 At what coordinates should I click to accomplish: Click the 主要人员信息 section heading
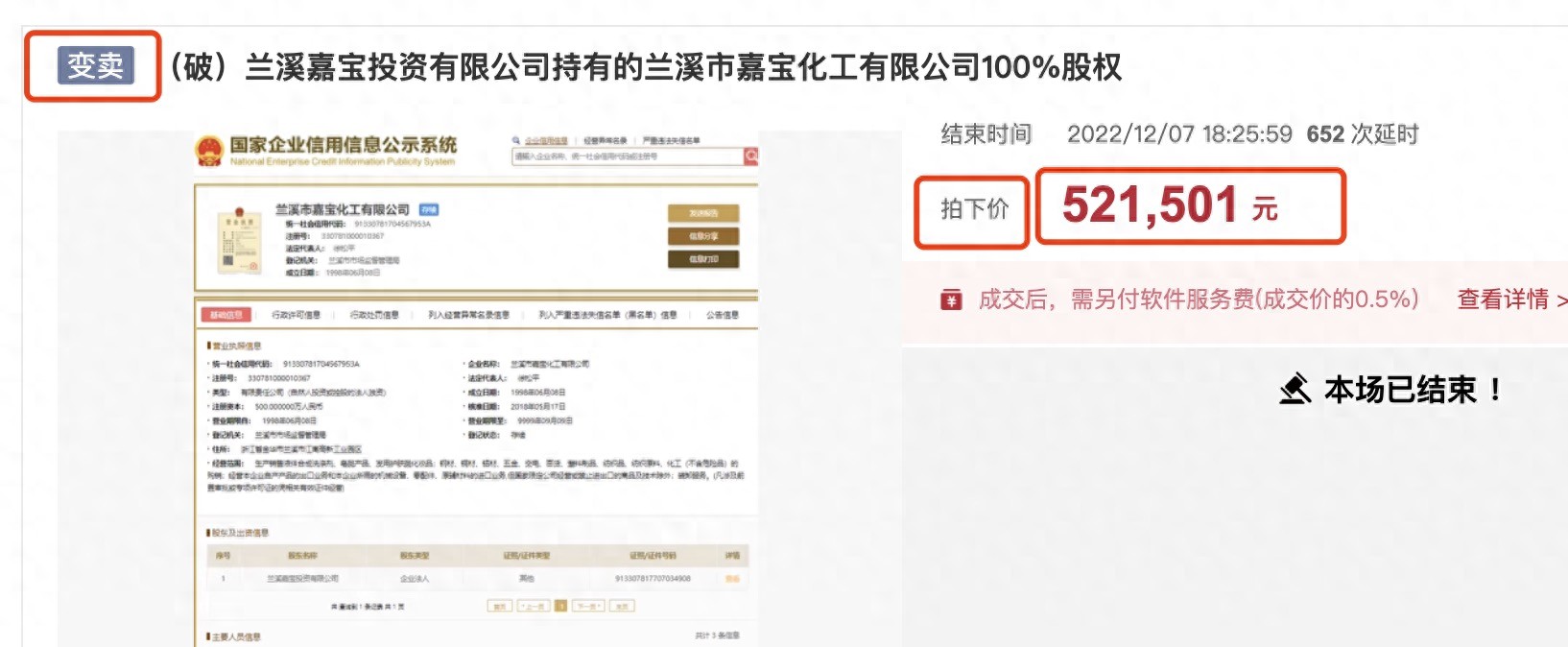point(235,636)
